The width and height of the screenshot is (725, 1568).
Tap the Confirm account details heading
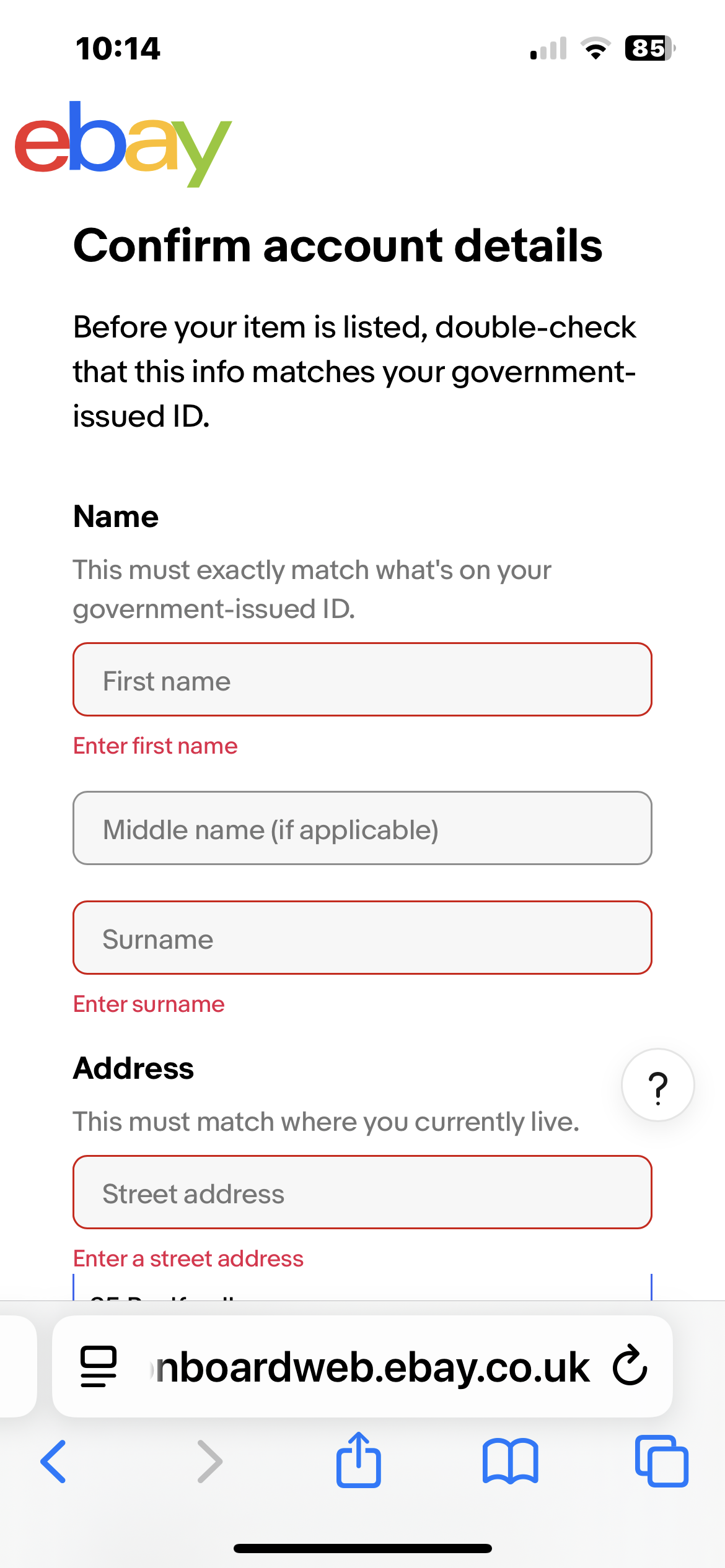pyautogui.click(x=338, y=245)
